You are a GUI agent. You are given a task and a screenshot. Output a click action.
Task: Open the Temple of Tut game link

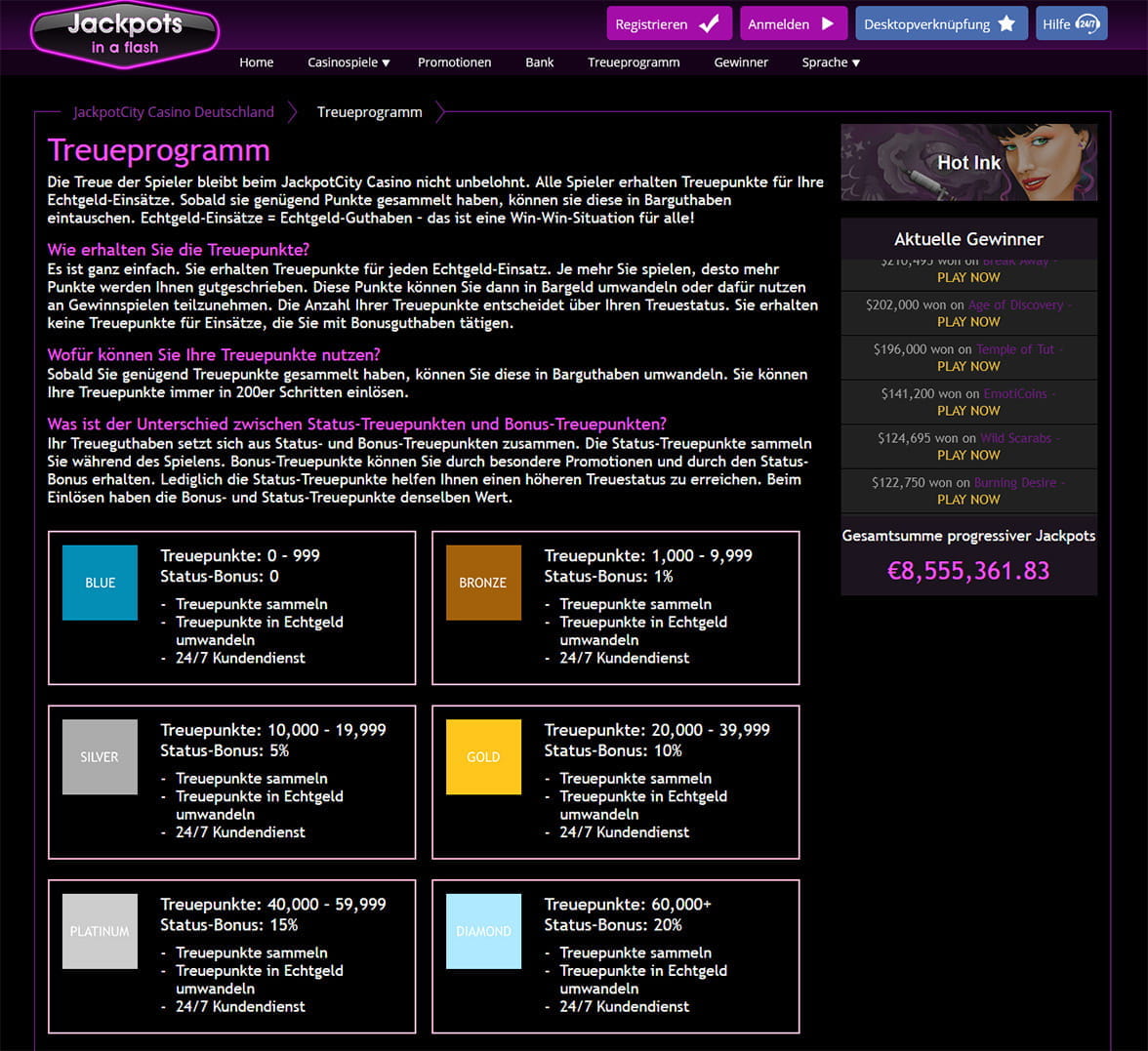tap(1015, 349)
